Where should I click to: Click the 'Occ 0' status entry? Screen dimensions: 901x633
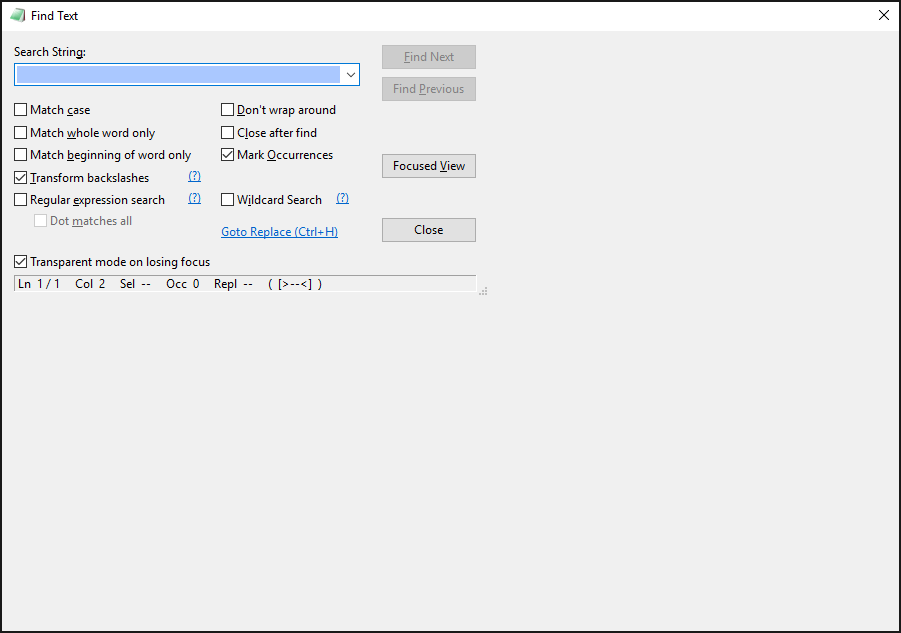click(x=183, y=284)
